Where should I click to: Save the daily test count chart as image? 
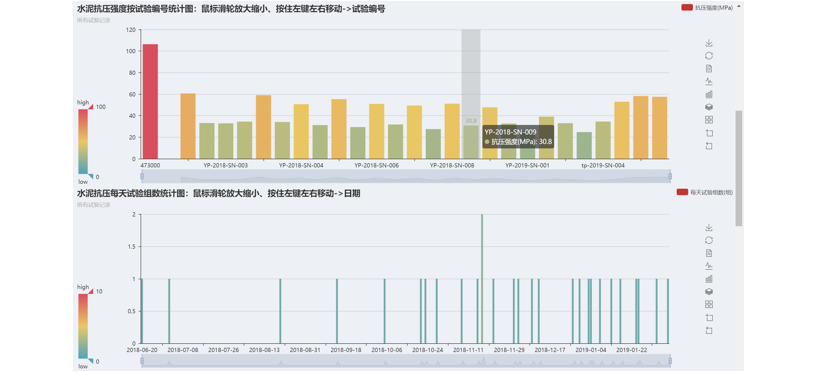click(709, 227)
